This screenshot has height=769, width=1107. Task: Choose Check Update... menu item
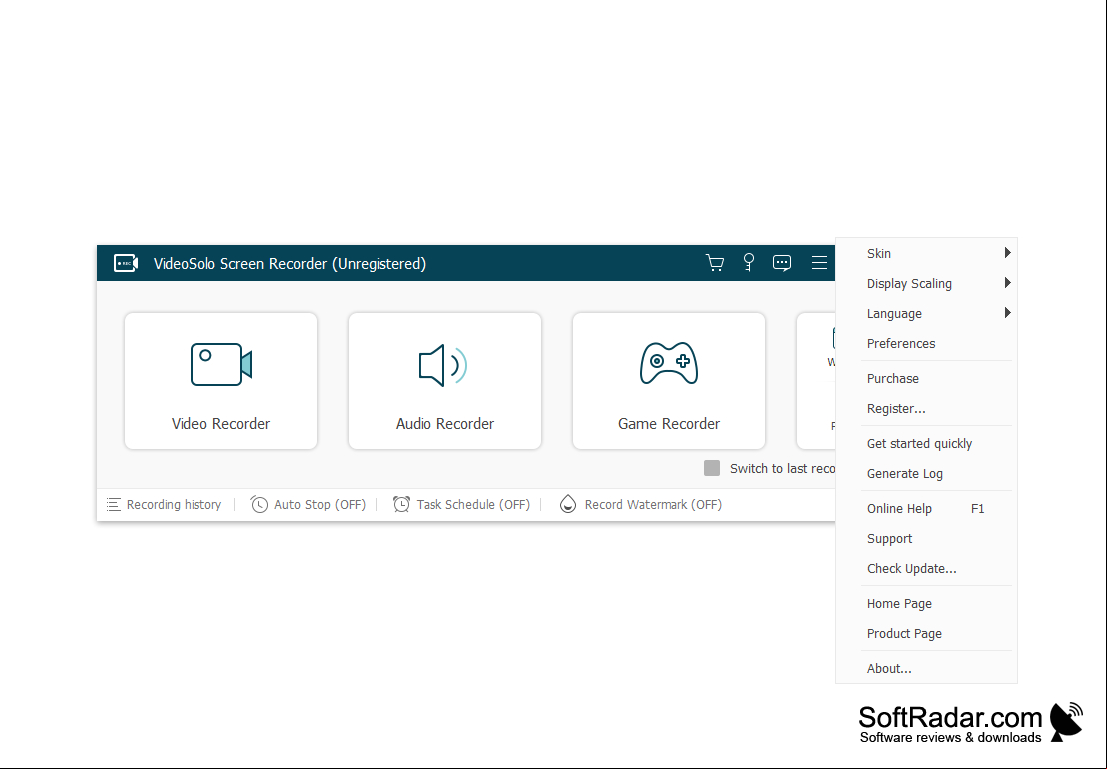(x=926, y=568)
